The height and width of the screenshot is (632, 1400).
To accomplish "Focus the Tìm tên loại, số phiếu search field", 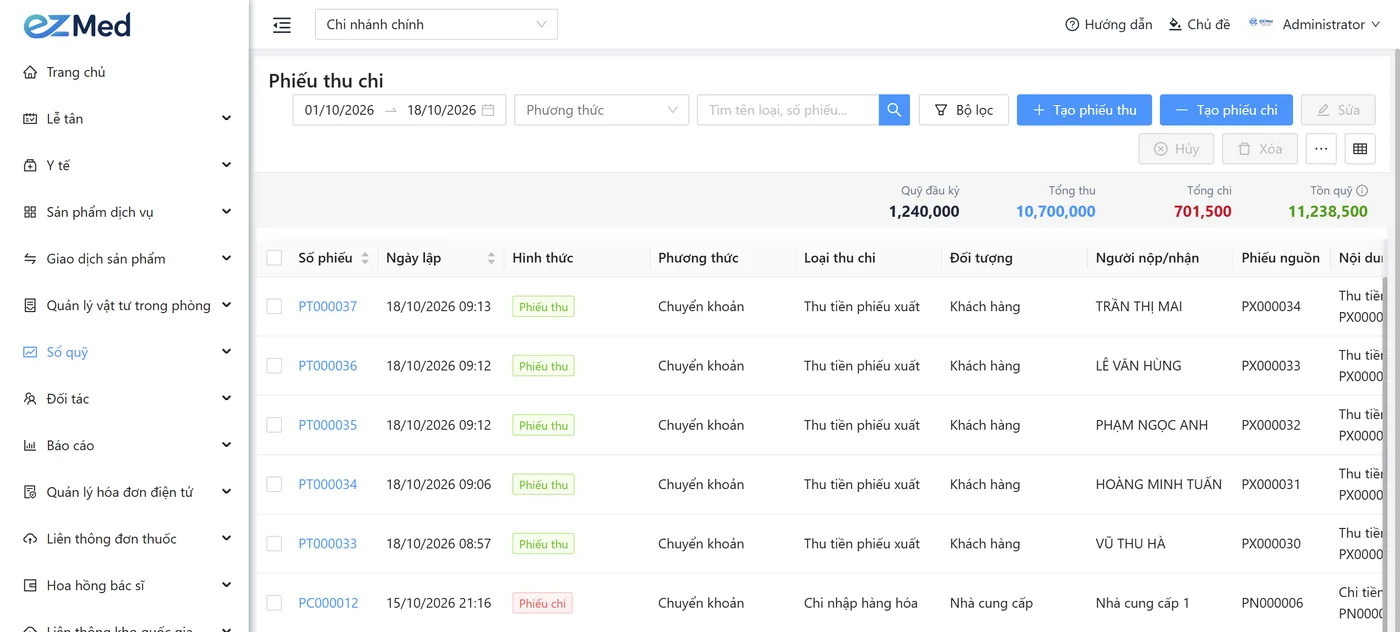I will click(788, 110).
